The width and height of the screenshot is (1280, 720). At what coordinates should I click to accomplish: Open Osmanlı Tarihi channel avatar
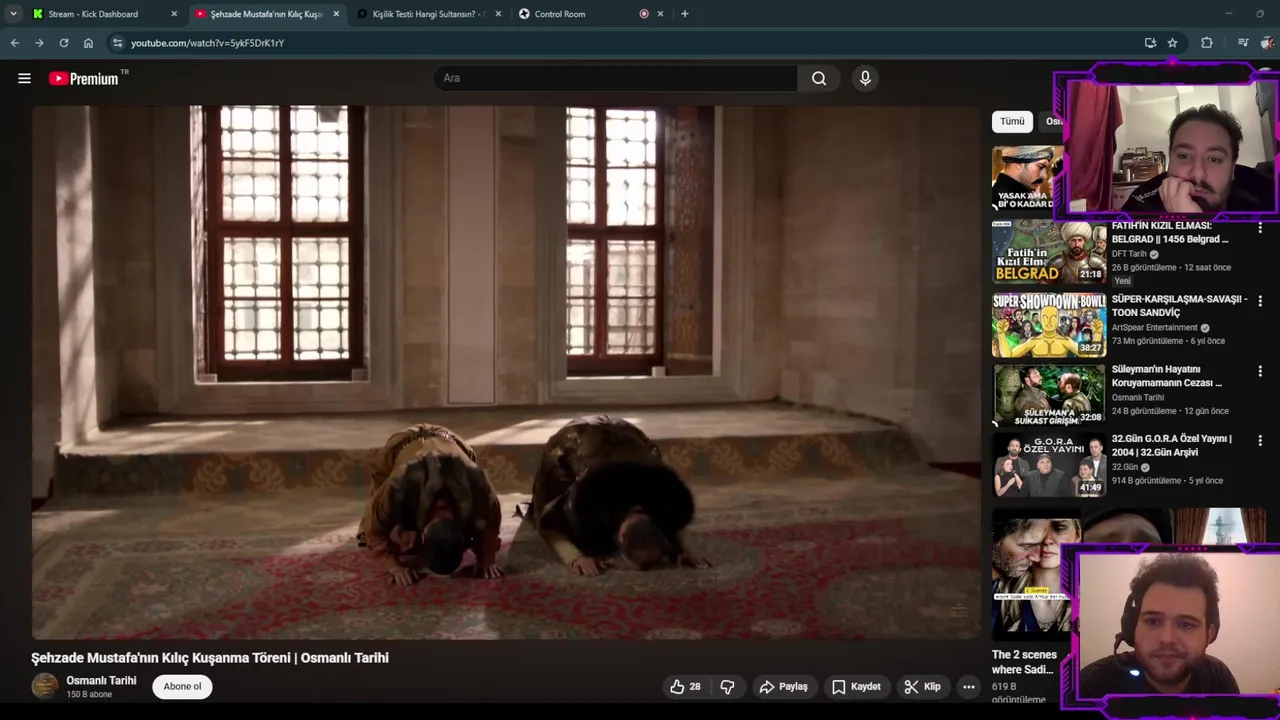[45, 686]
